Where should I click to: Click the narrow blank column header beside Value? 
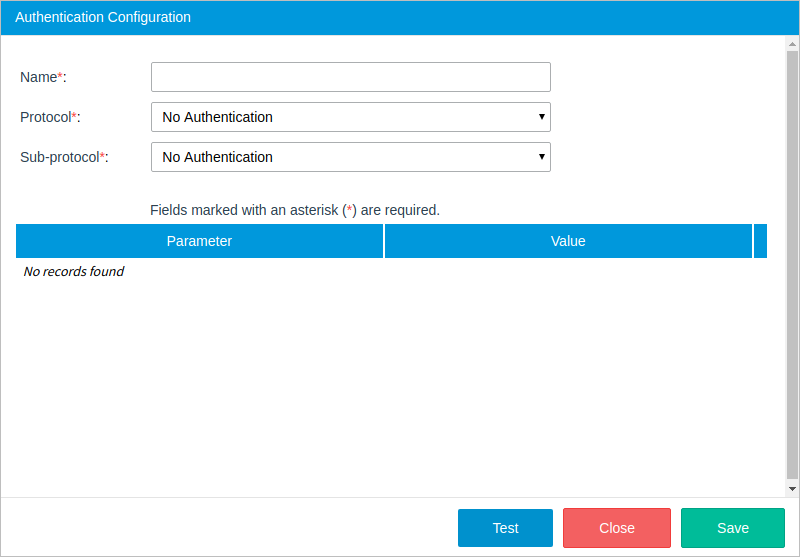760,241
